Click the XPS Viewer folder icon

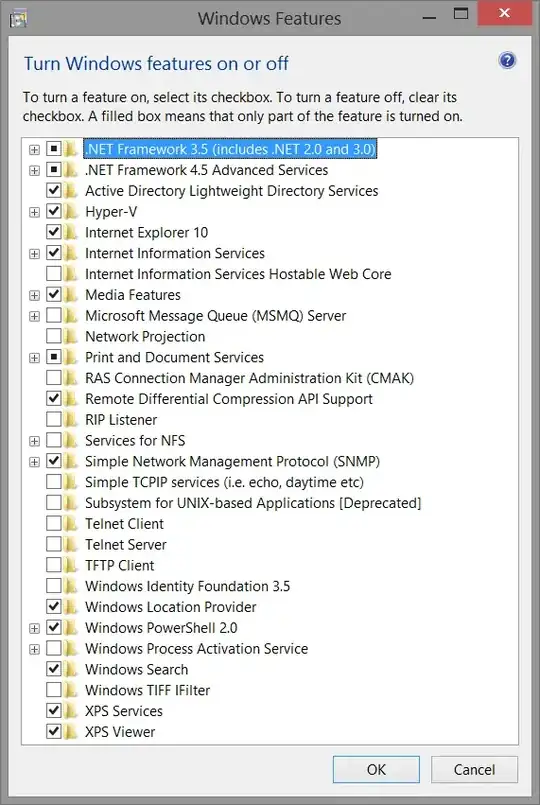[x=71, y=731]
